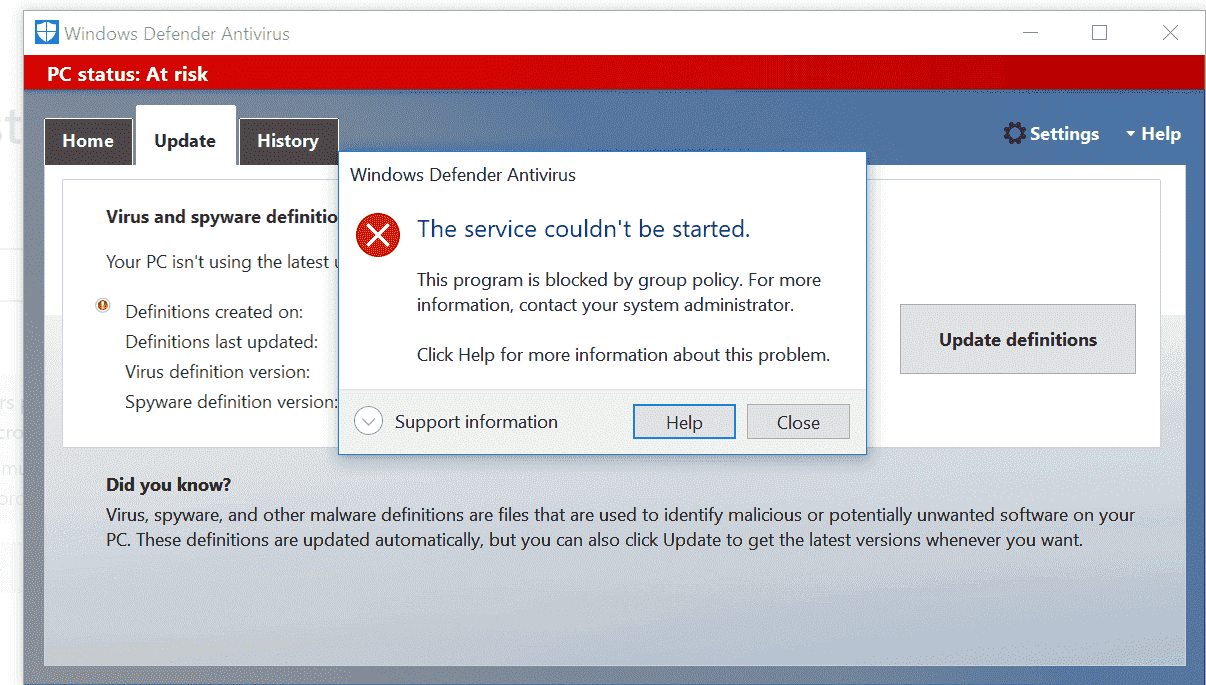Click the 'PC status: At risk' banner text
The height and width of the screenshot is (685, 1206).
128,74
